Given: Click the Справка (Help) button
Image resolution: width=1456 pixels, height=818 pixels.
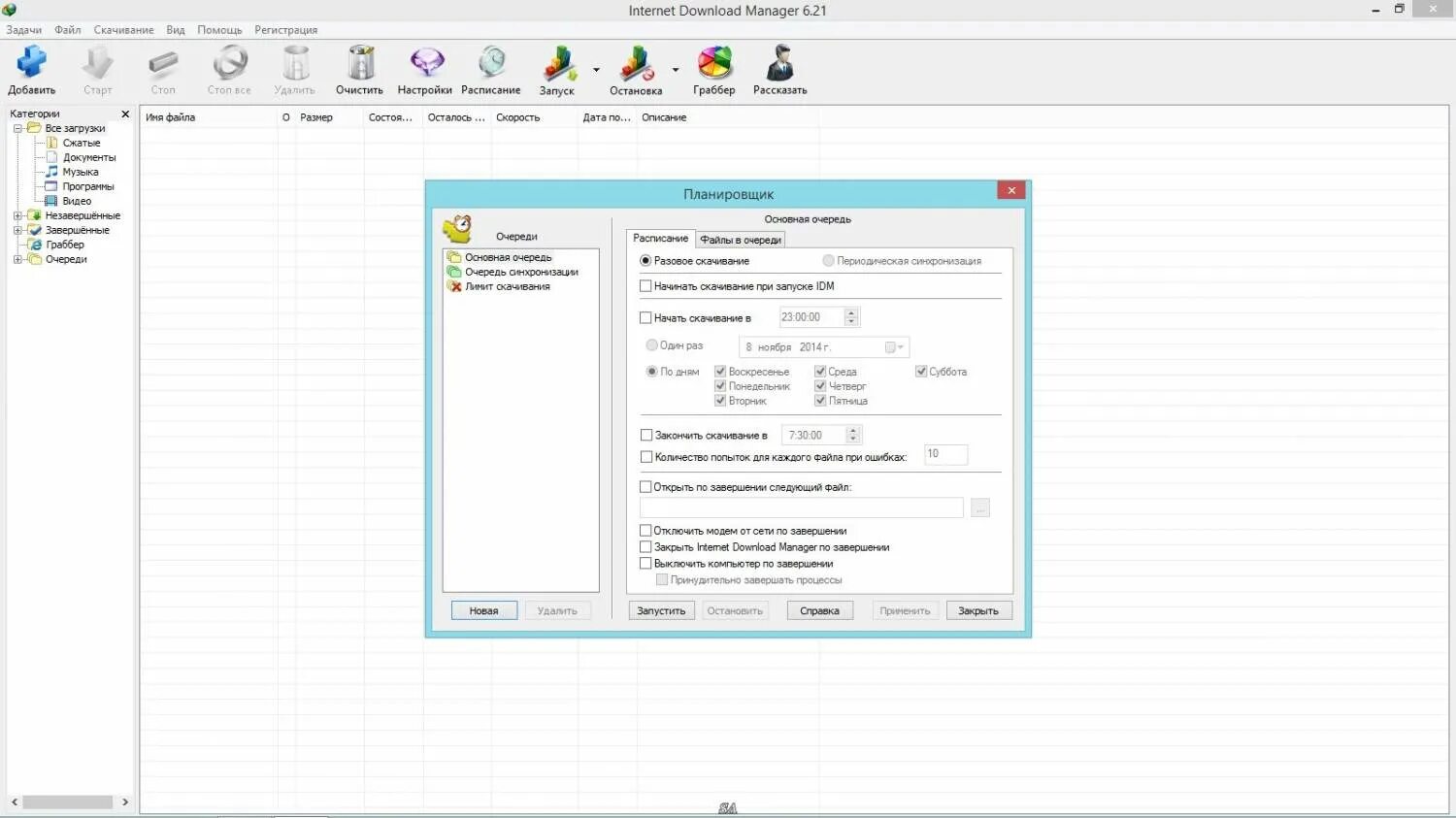Looking at the screenshot, I should point(819,610).
